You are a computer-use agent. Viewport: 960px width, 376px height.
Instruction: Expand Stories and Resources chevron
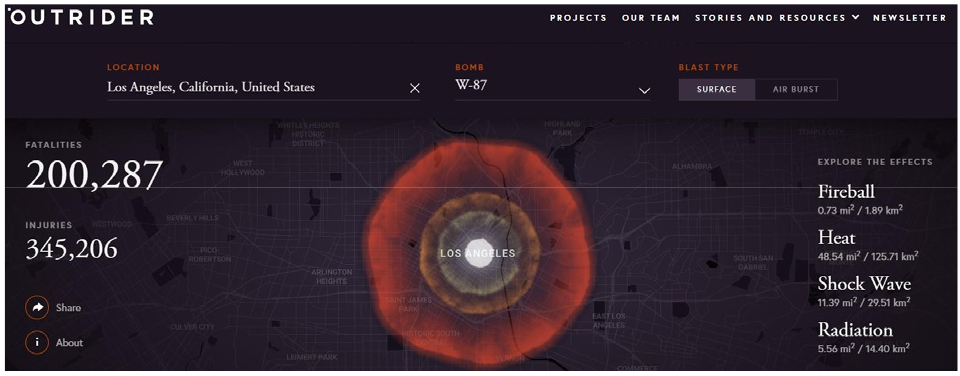[x=855, y=17]
